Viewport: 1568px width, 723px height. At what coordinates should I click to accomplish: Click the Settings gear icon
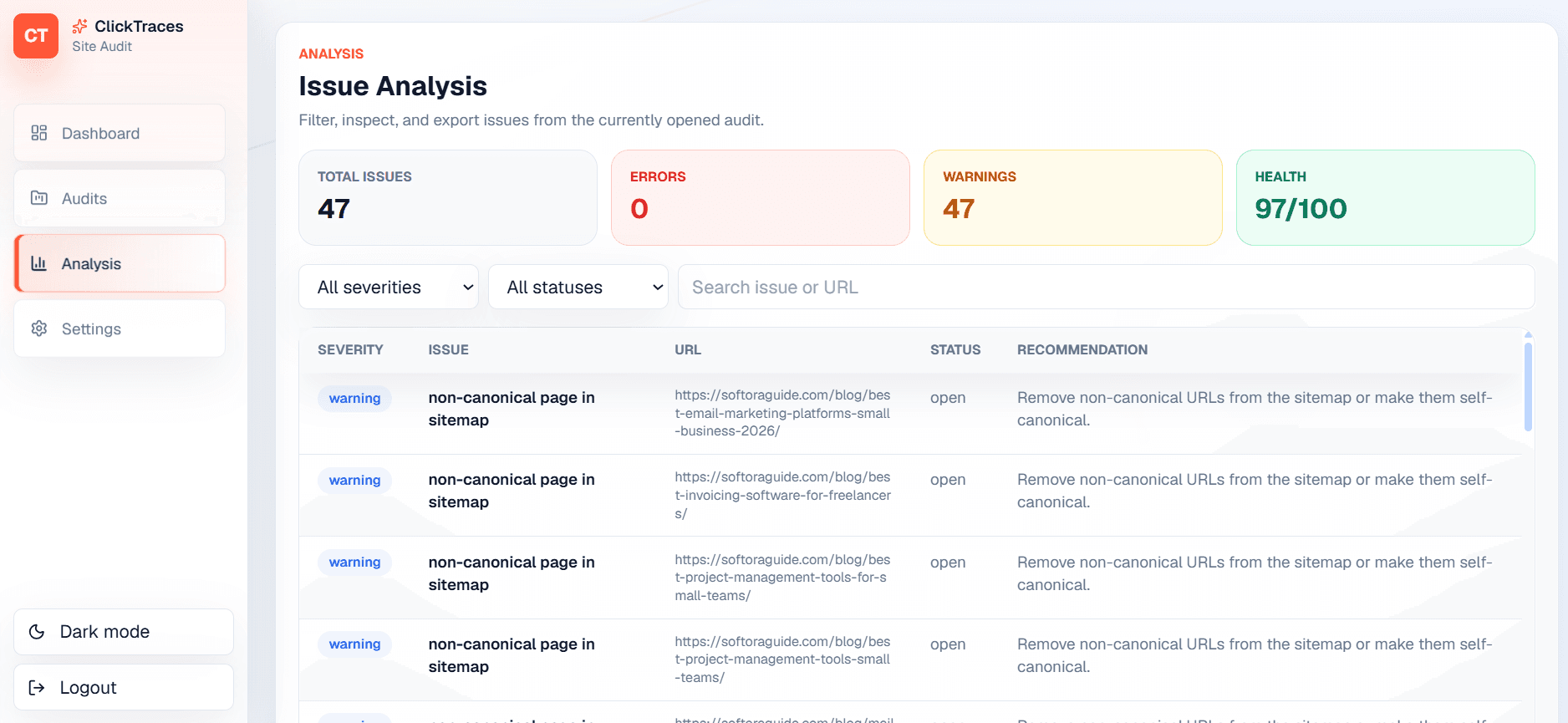[x=39, y=328]
